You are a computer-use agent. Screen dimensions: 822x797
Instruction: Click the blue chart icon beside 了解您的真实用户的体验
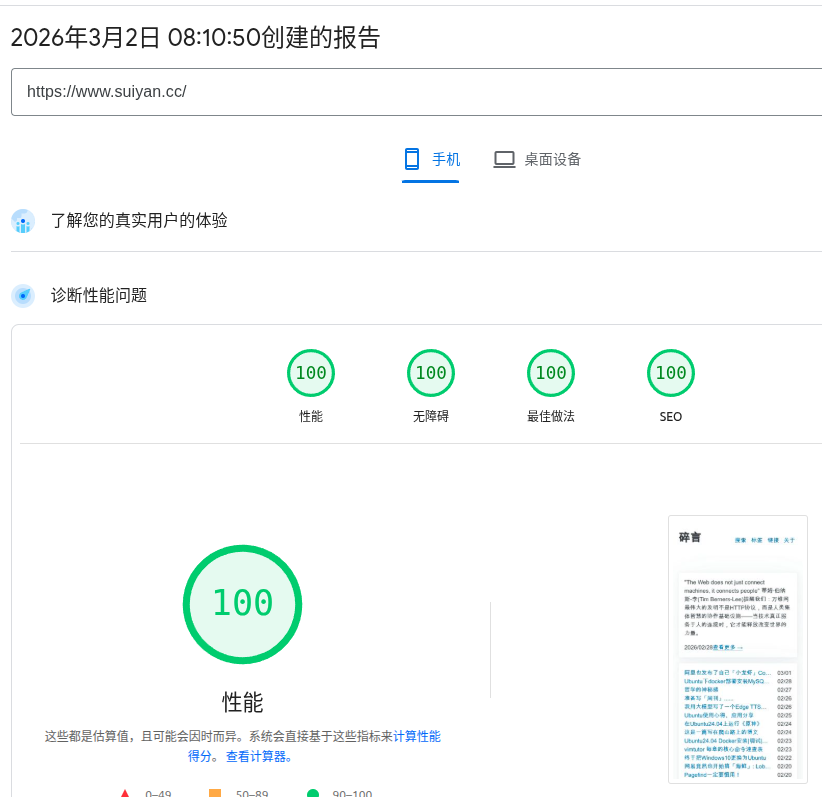tap(22, 221)
